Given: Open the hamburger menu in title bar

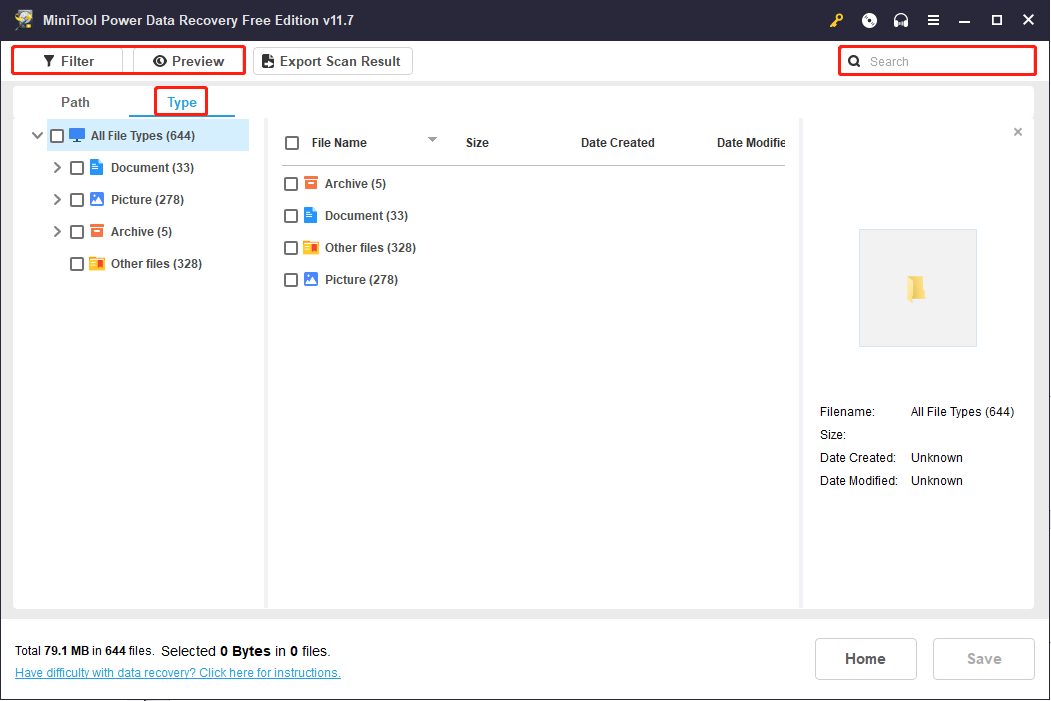Looking at the screenshot, I should tap(933, 20).
